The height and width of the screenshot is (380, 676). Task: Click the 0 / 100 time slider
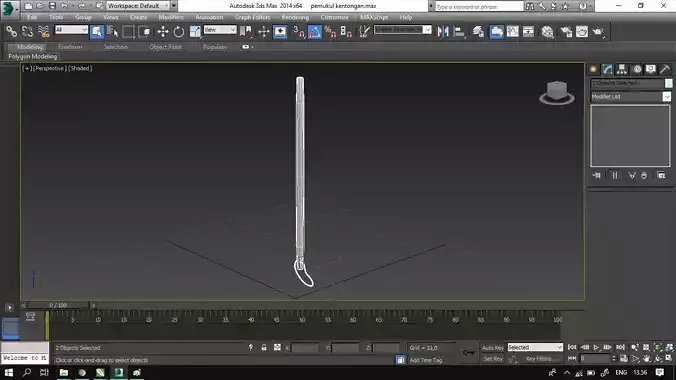tap(58, 305)
